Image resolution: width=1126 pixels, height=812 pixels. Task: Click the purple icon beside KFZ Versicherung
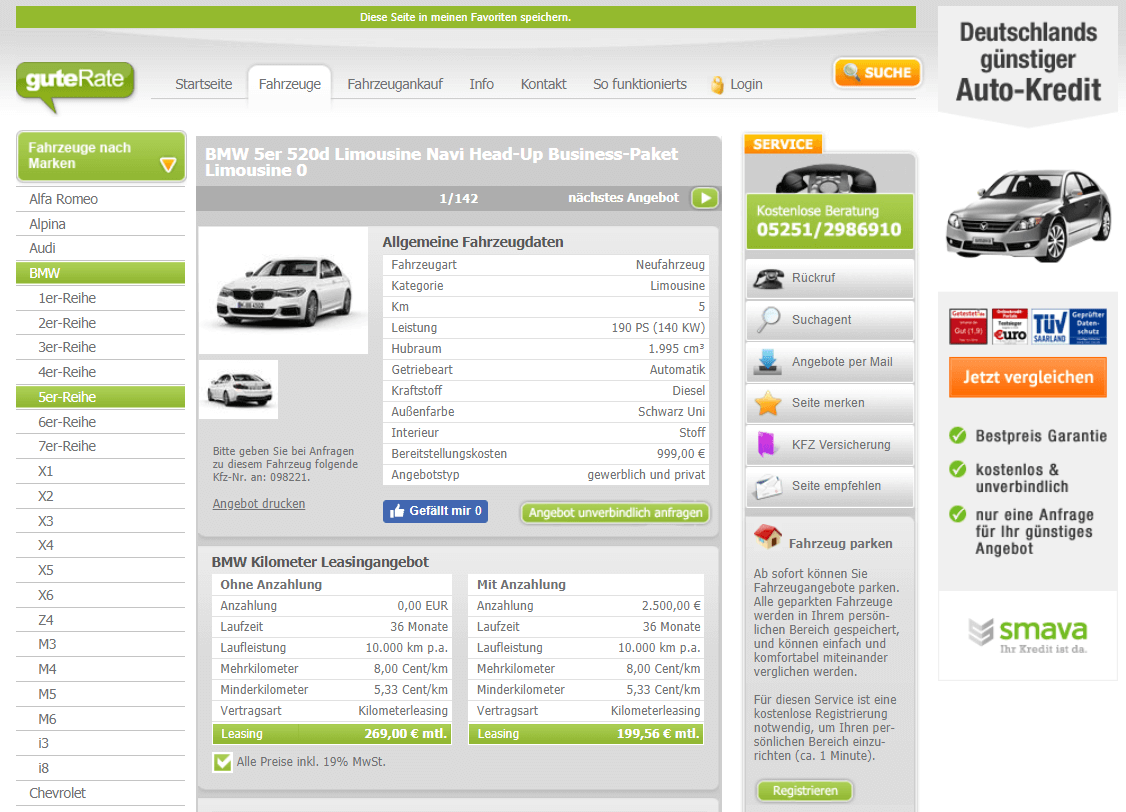pyautogui.click(x=767, y=444)
